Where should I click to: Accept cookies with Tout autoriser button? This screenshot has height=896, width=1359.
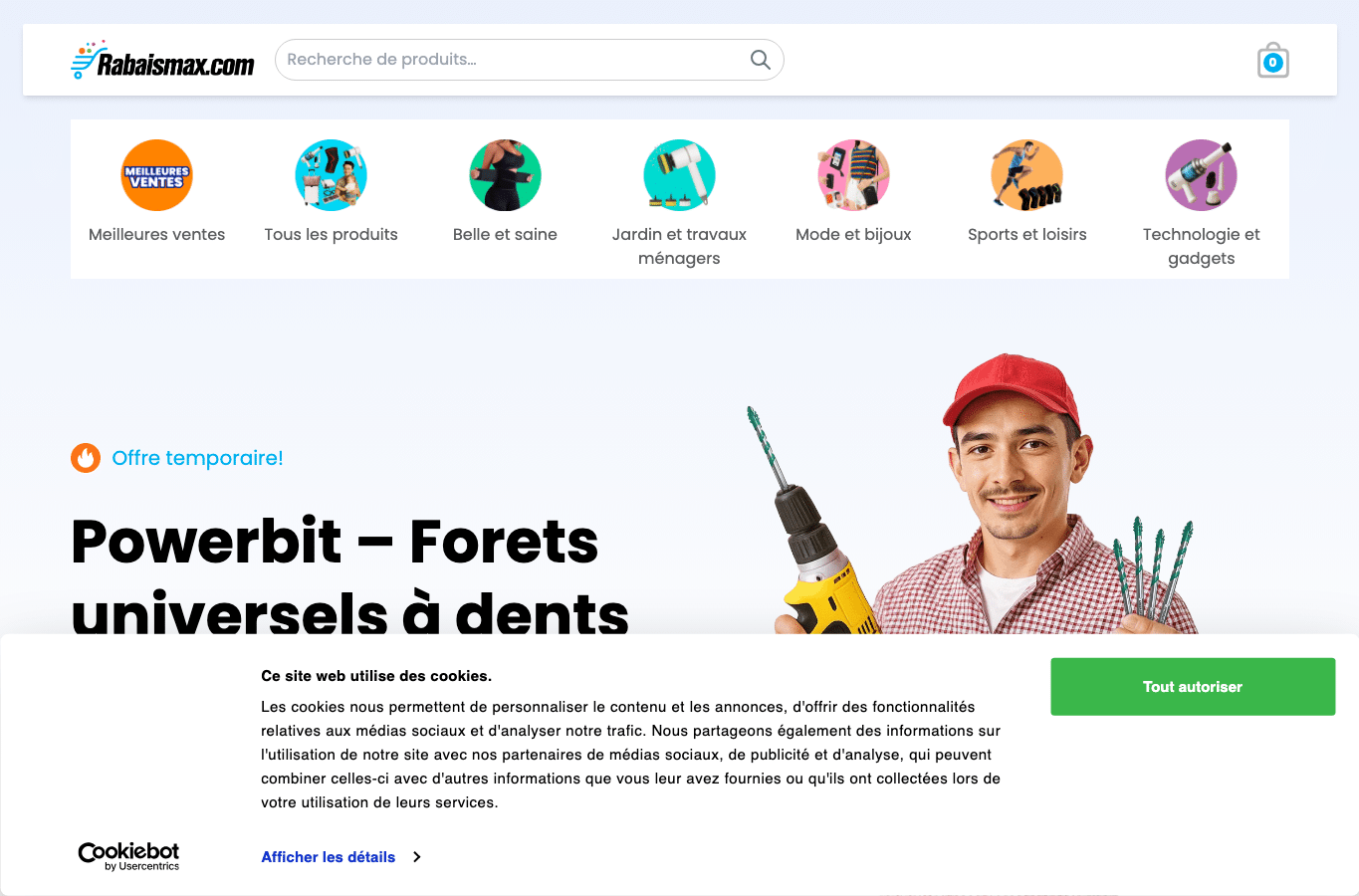click(x=1193, y=687)
